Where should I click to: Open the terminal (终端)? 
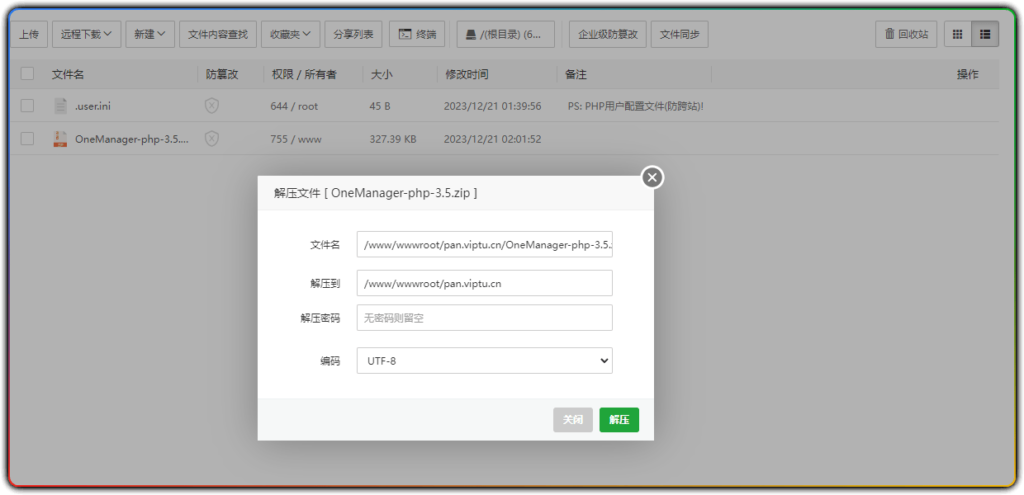[417, 34]
